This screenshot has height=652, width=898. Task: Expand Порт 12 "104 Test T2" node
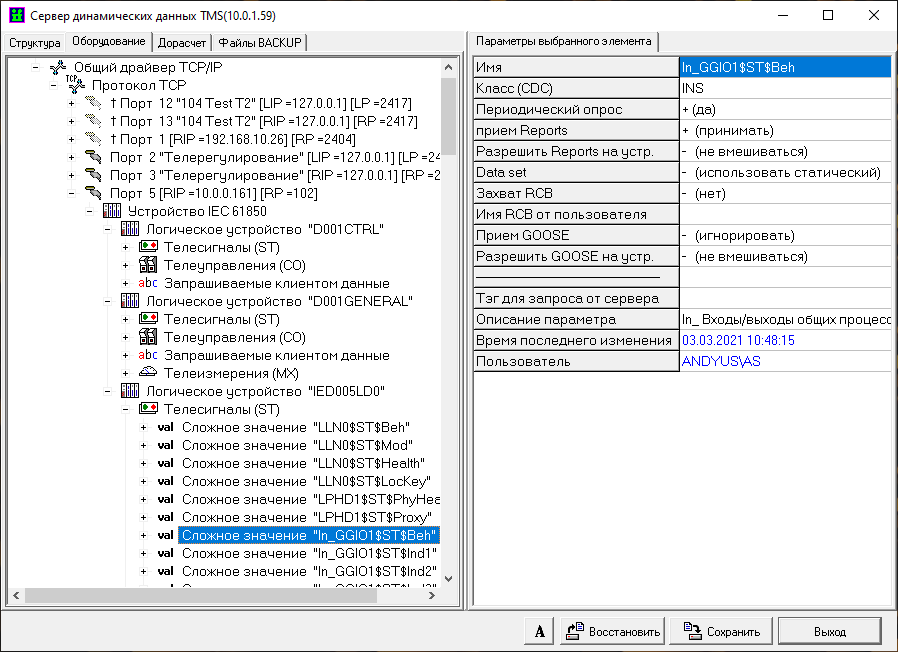coord(71,104)
